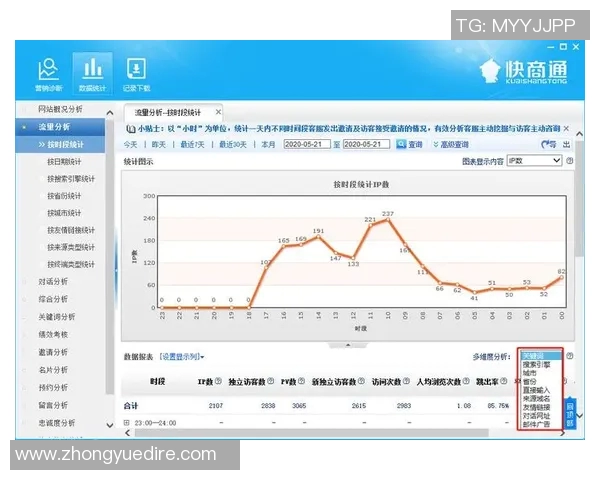Click the 查询 search magnifier button

[409, 144]
